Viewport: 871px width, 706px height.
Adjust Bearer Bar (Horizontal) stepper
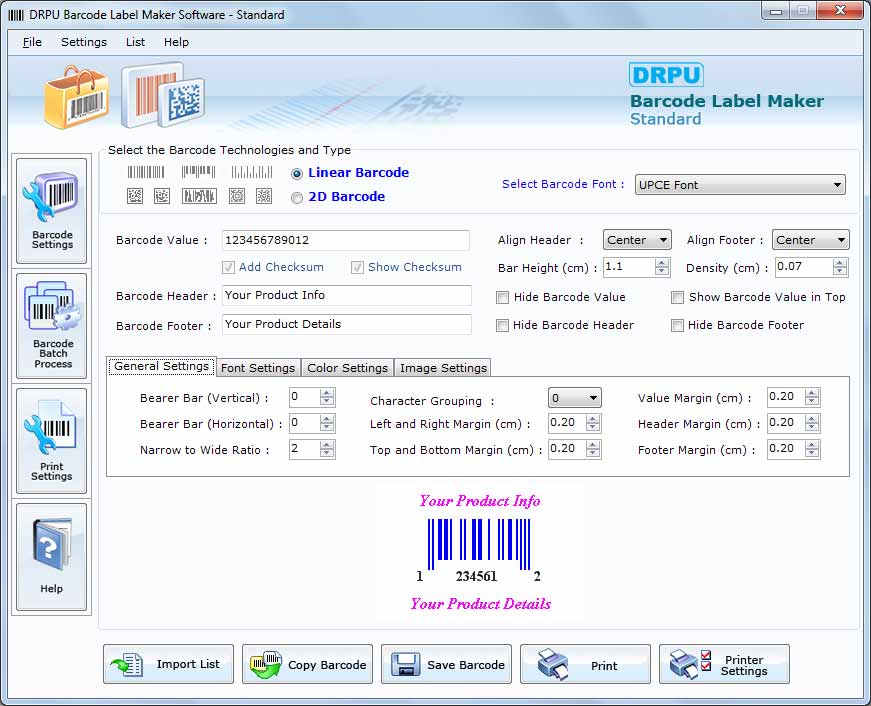pos(327,423)
